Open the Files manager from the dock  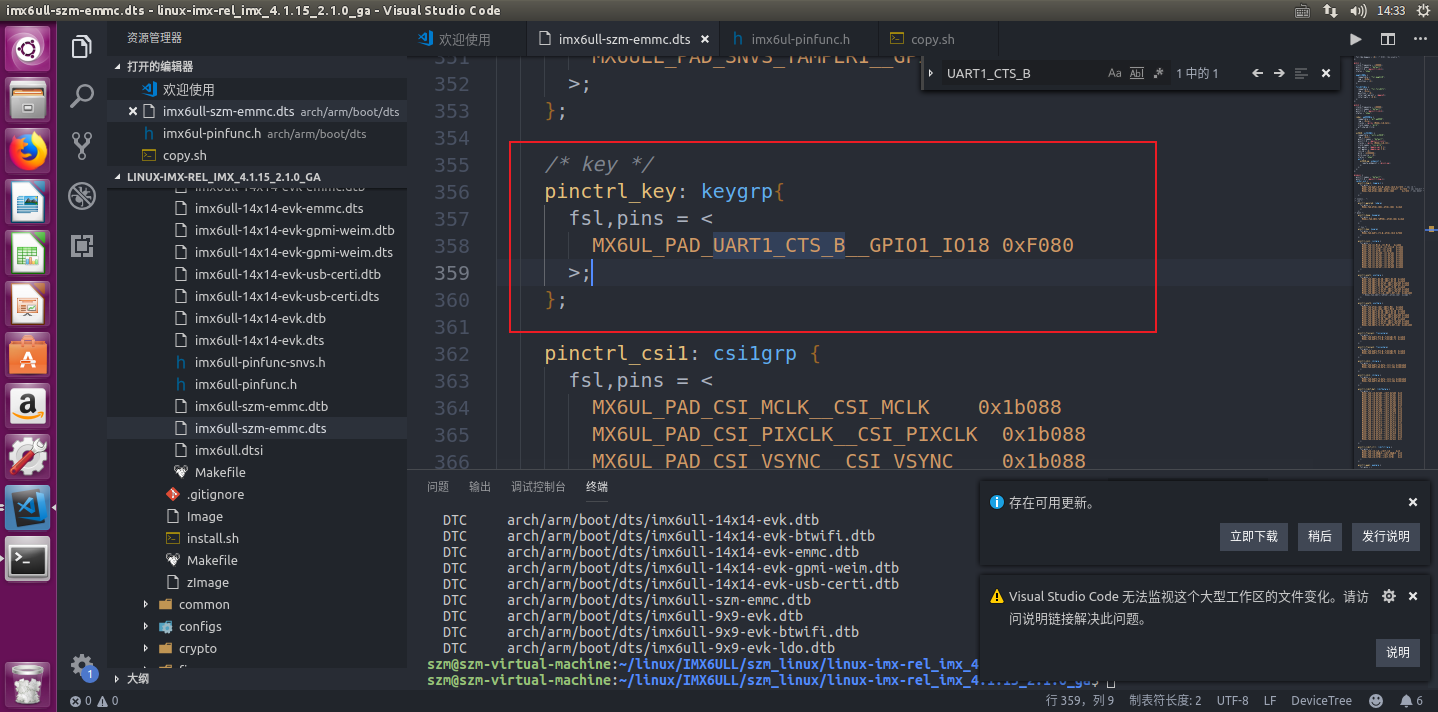(x=28, y=100)
